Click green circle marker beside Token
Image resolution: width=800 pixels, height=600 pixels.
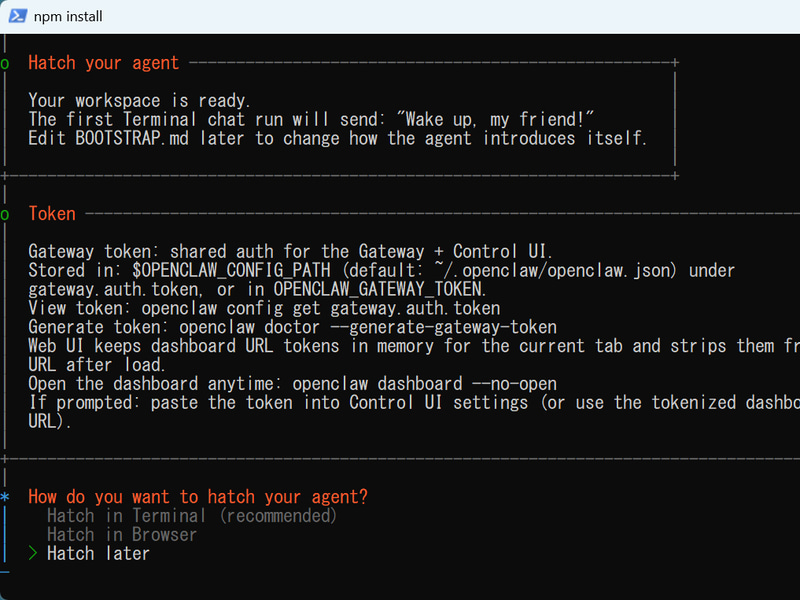[x=5, y=215]
